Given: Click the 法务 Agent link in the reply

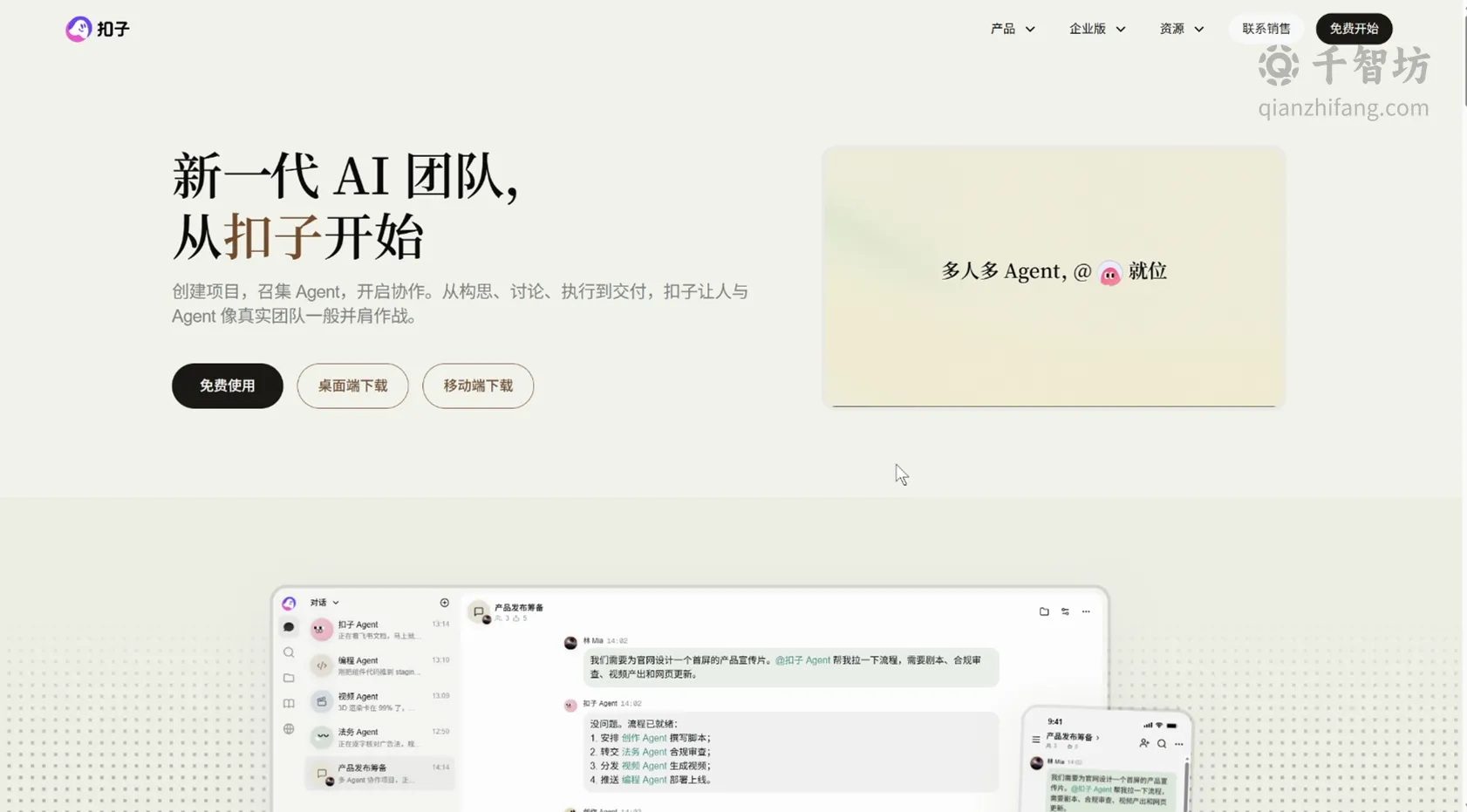Looking at the screenshot, I should tap(644, 752).
